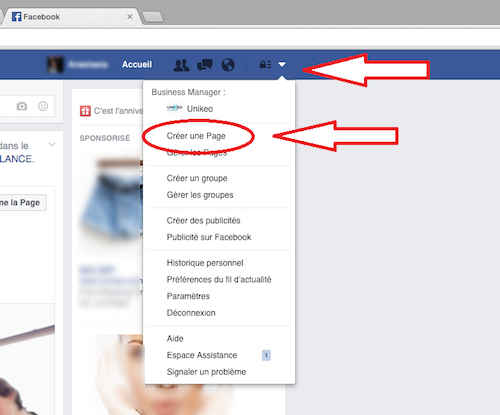Choose Créer une Page menu item
Viewport: 500px width, 415px height.
point(196,136)
